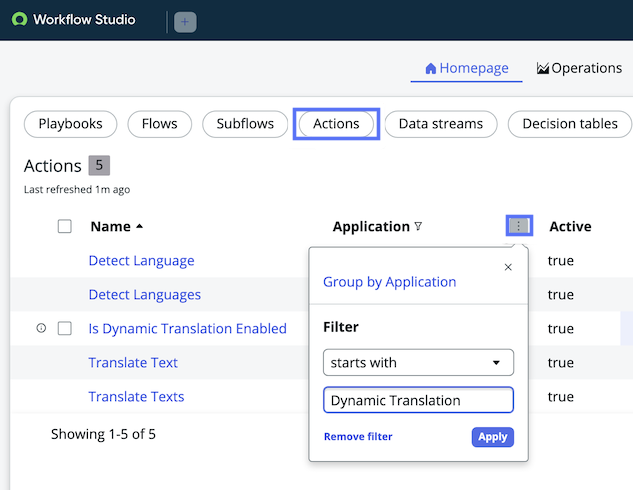Select the Playbooks filter pill
633x490 pixels.
(70, 124)
